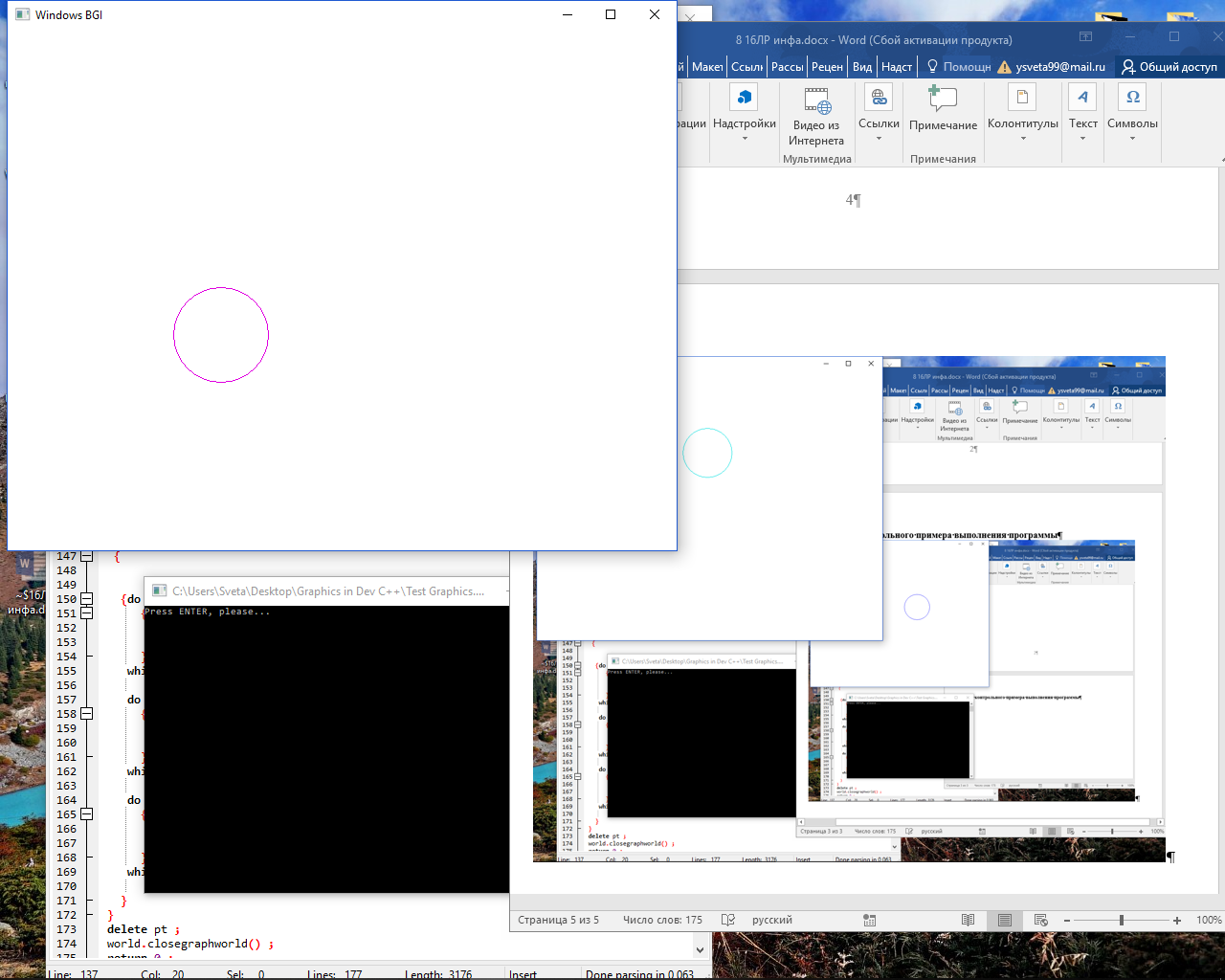Open the Вид ribbon tab

pyautogui.click(x=862, y=67)
